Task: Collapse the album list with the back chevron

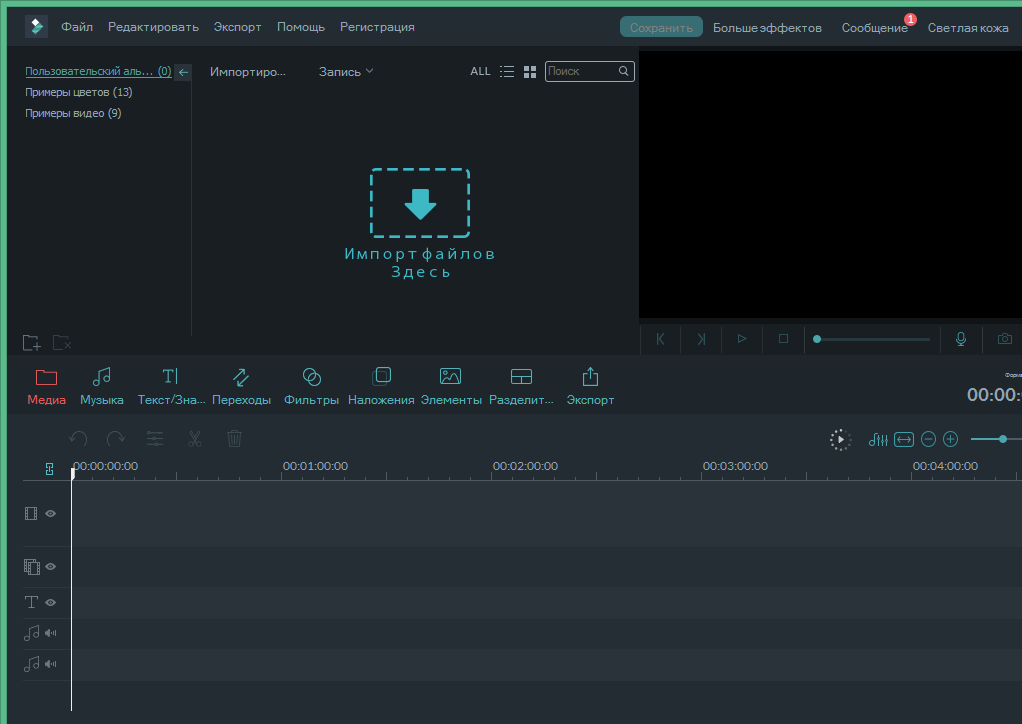Action: (x=182, y=71)
